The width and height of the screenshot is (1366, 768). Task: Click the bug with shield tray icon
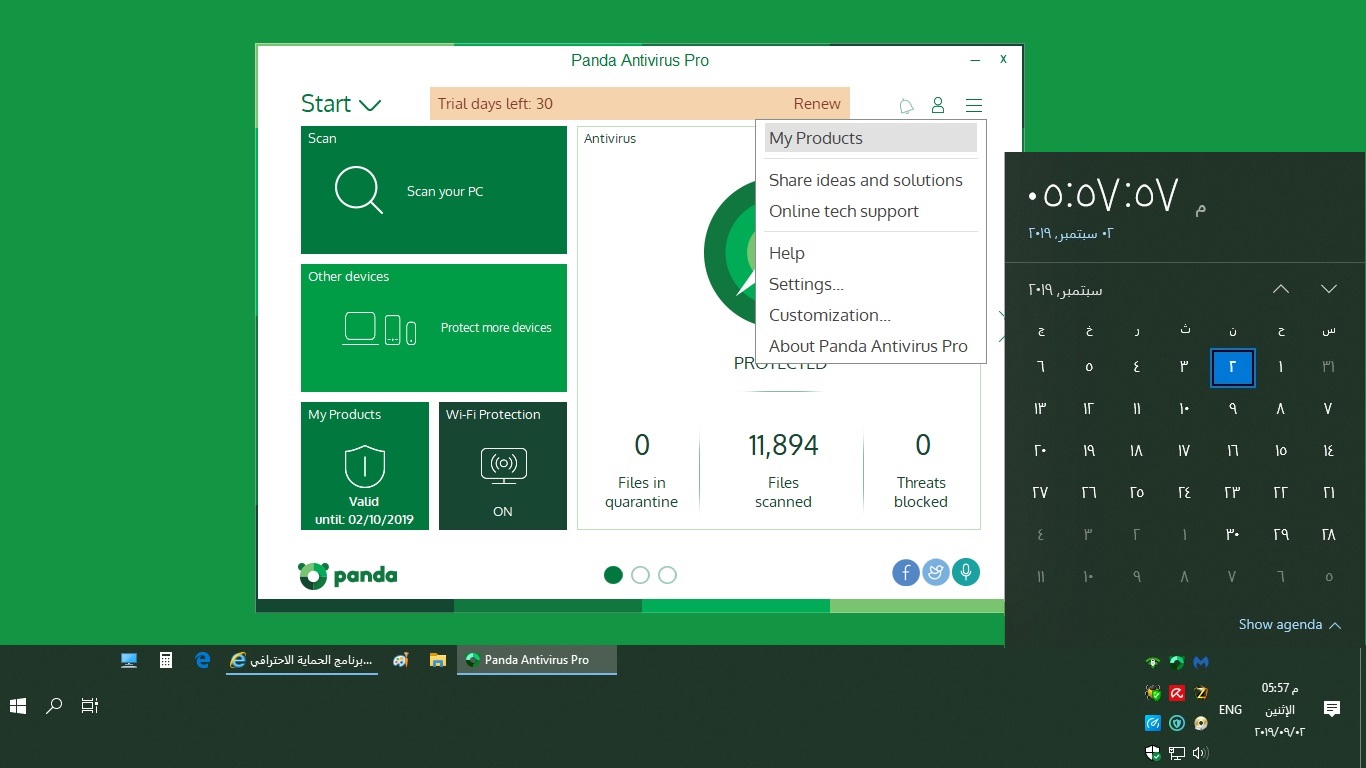(1153, 692)
